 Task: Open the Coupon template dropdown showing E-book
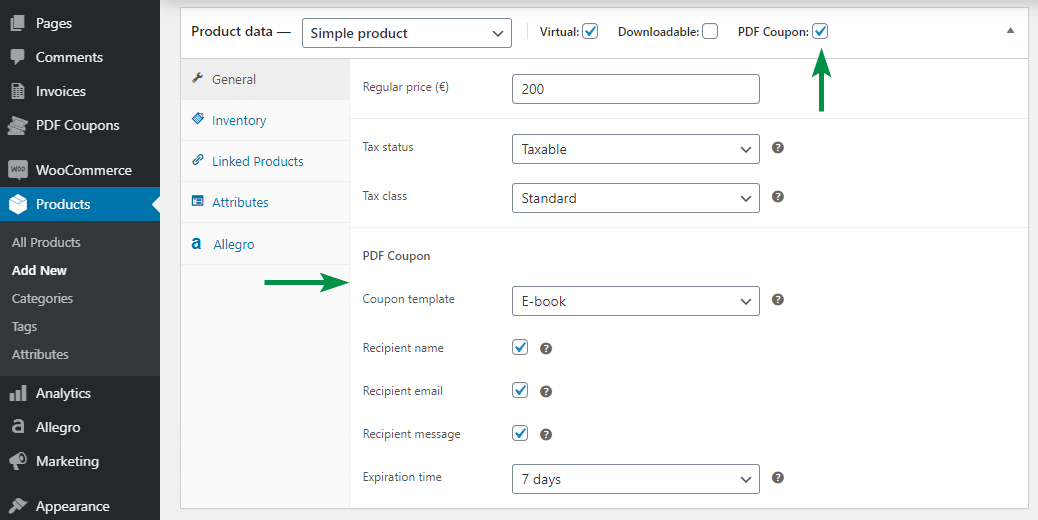635,301
